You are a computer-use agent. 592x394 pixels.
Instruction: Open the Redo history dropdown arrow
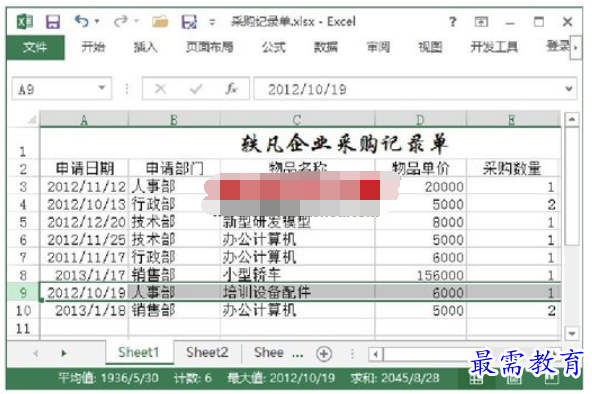tap(137, 22)
